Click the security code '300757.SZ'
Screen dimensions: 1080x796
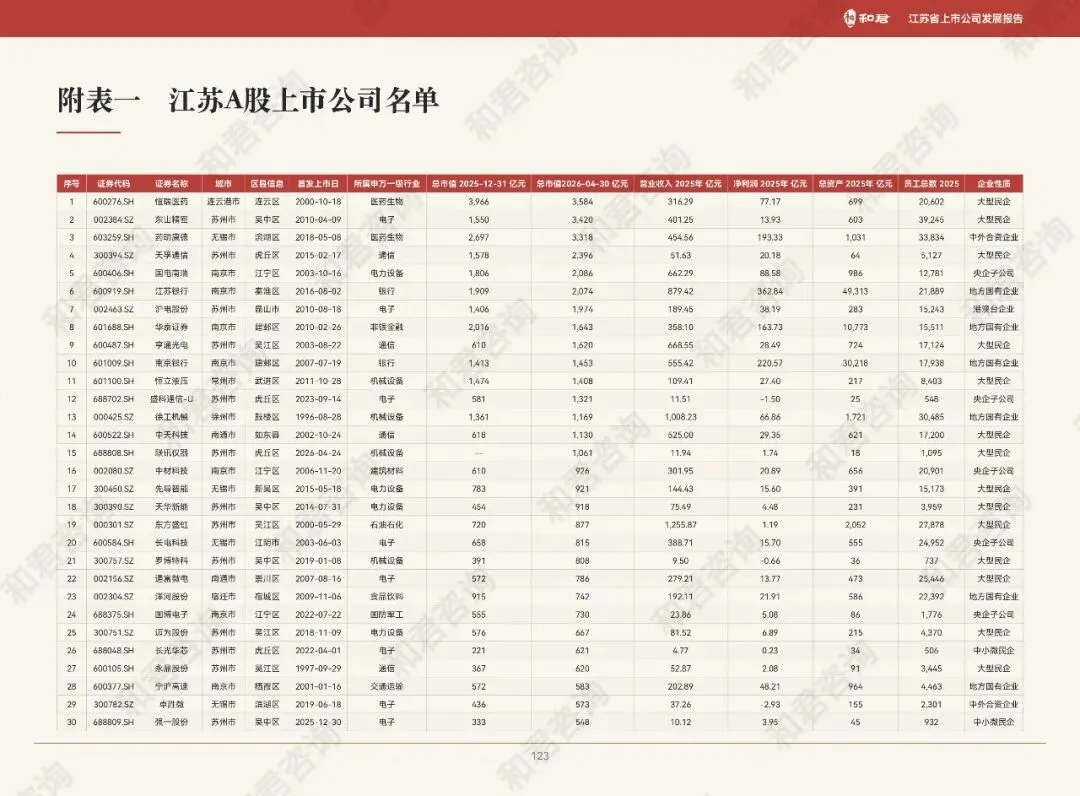pos(114,561)
